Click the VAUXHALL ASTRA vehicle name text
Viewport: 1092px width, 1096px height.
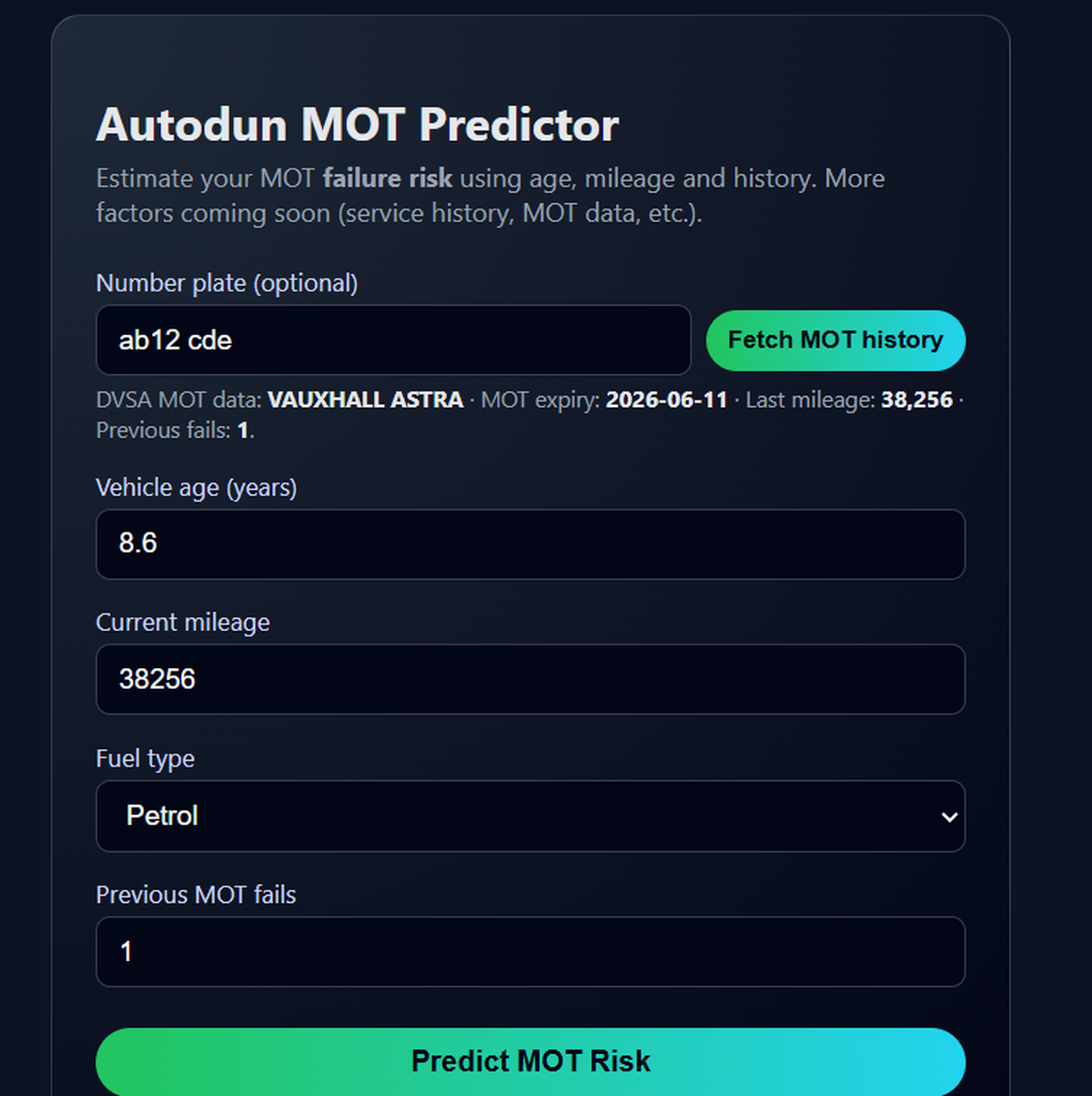click(x=364, y=400)
